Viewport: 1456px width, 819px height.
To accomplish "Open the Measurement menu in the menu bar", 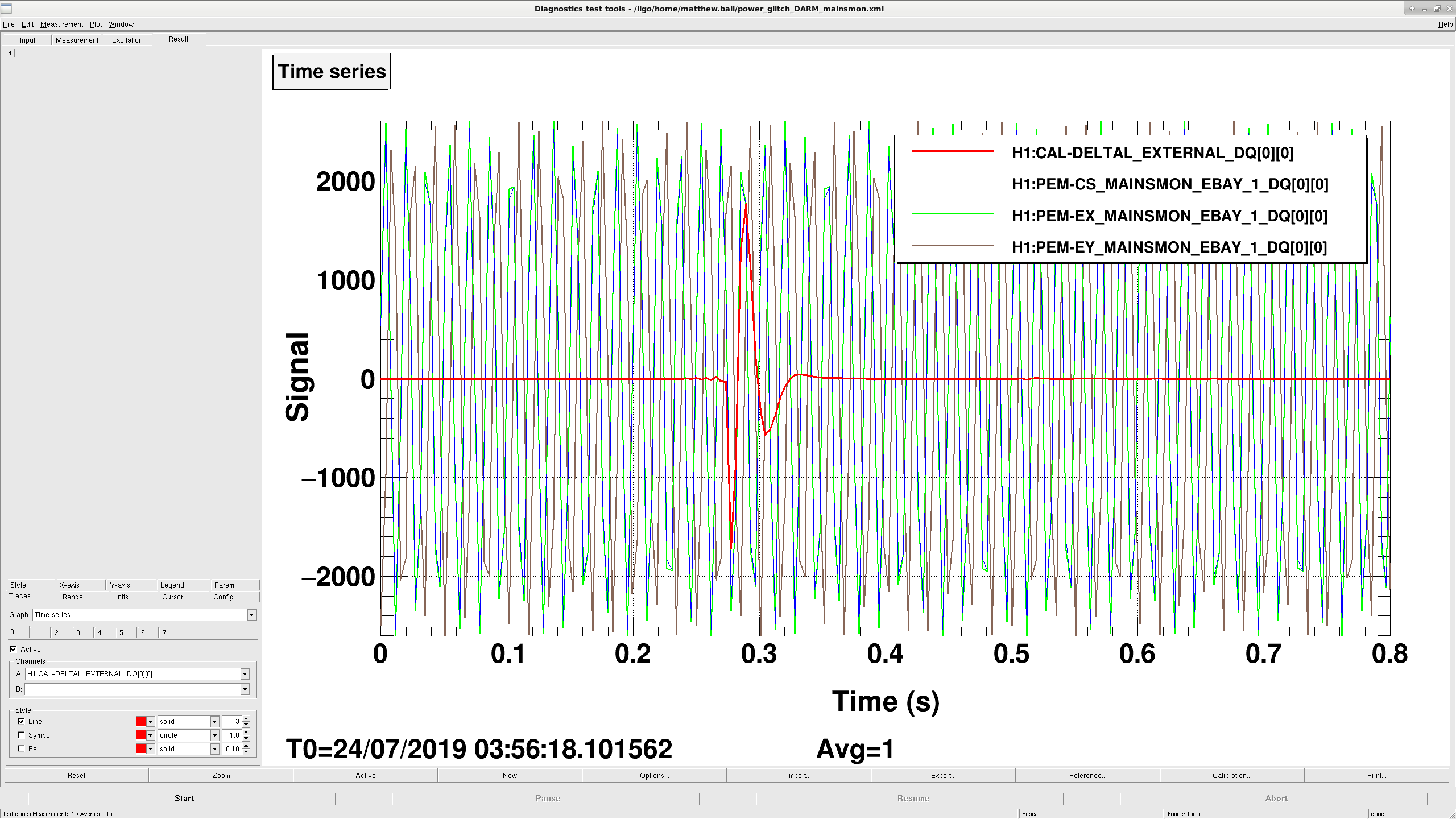I will point(61,24).
